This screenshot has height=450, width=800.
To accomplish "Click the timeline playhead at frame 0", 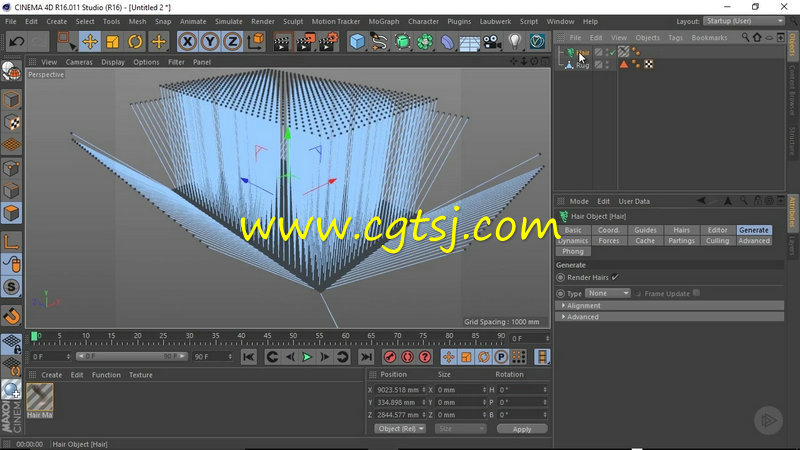I will point(34,336).
